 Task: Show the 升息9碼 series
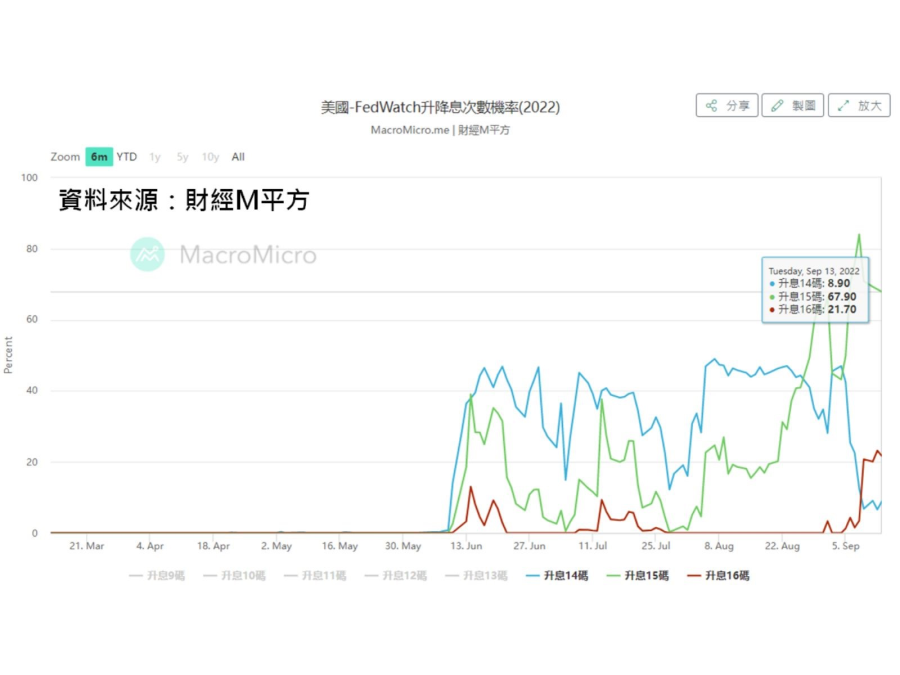pos(157,576)
